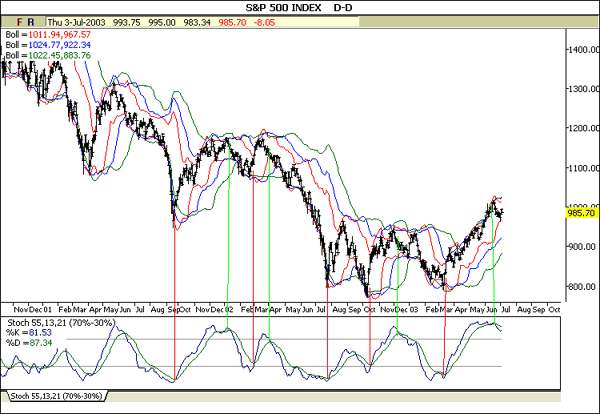Click the 800.00 price axis label

[584, 287]
